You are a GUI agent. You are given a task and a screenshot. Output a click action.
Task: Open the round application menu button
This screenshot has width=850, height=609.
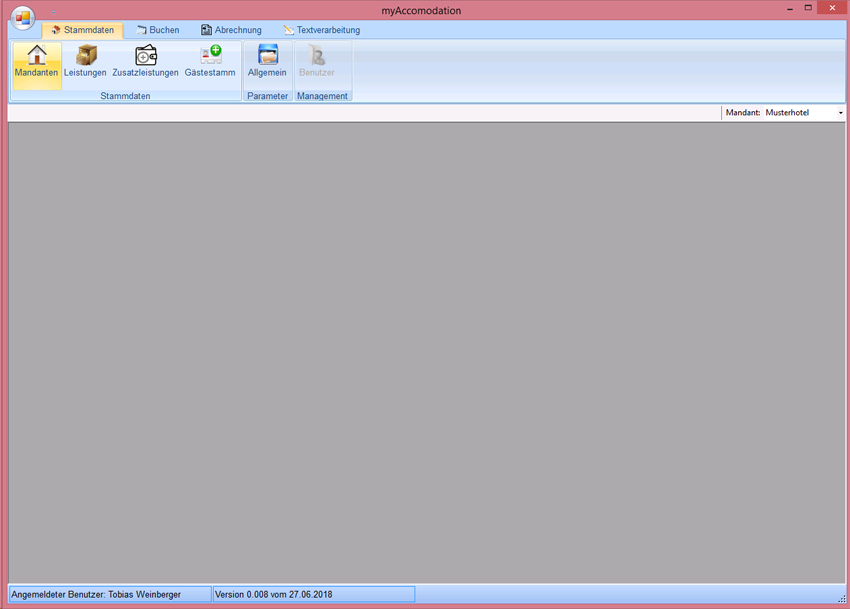click(22, 18)
